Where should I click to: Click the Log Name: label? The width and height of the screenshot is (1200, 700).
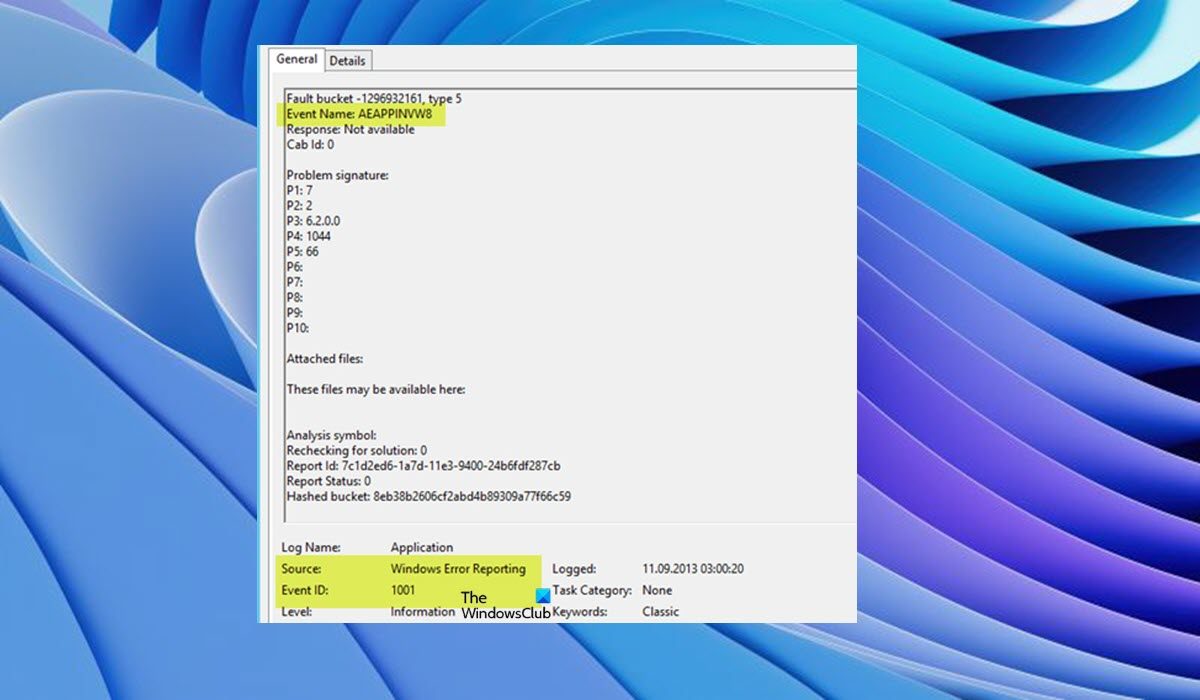click(x=311, y=547)
